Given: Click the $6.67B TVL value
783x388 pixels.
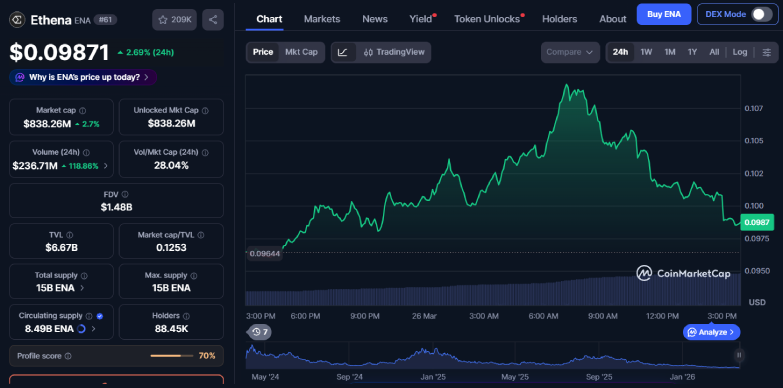Looking at the screenshot, I should [x=61, y=247].
